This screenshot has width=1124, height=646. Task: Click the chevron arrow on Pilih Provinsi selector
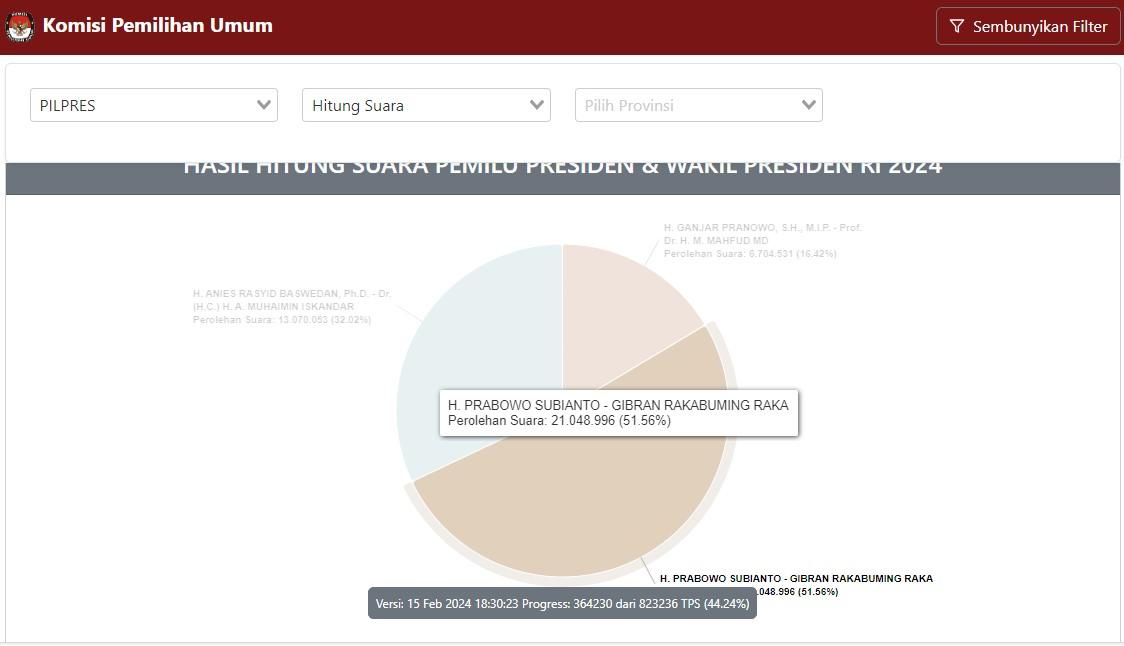809,105
